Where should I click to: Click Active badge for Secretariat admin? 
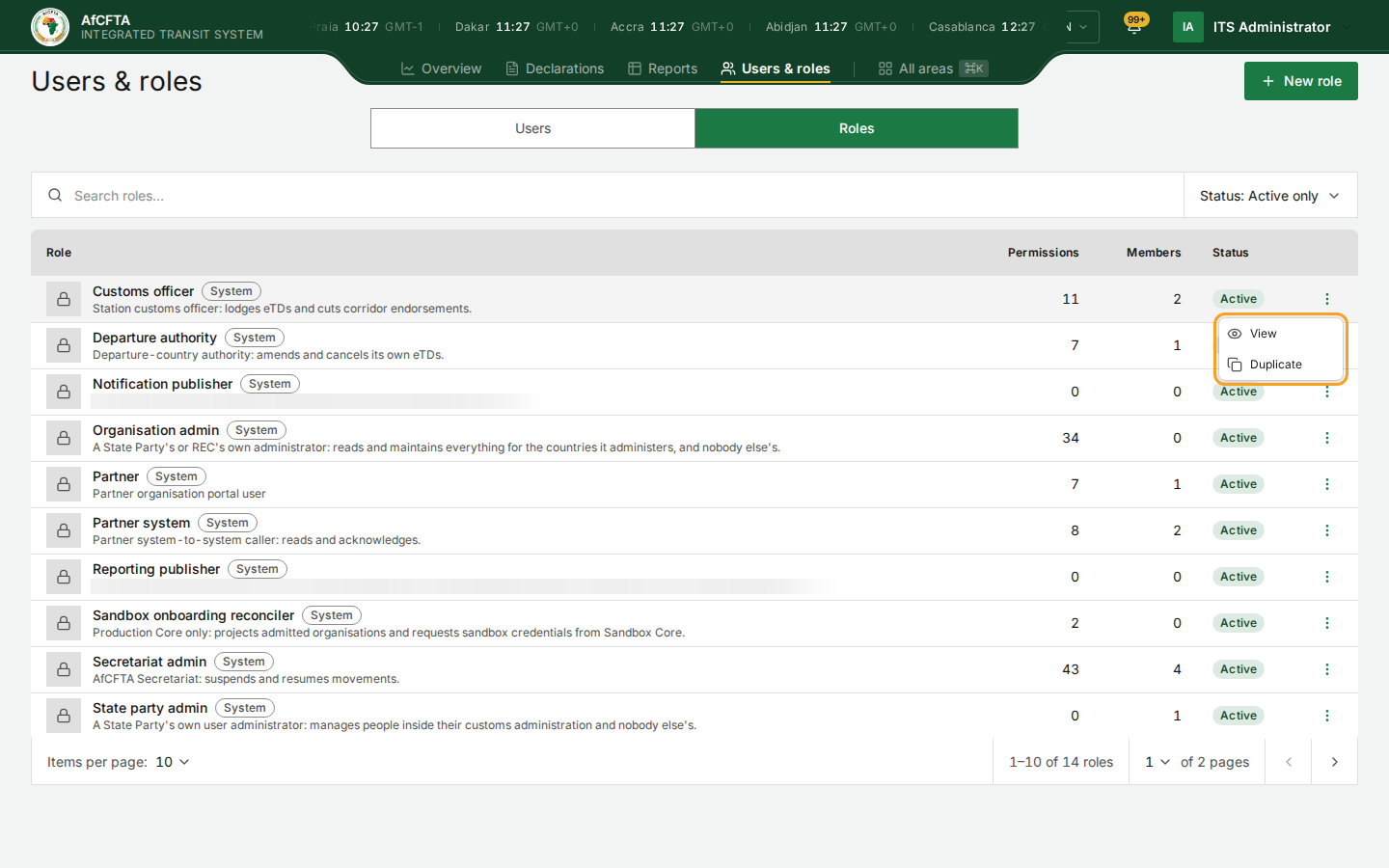click(x=1239, y=669)
